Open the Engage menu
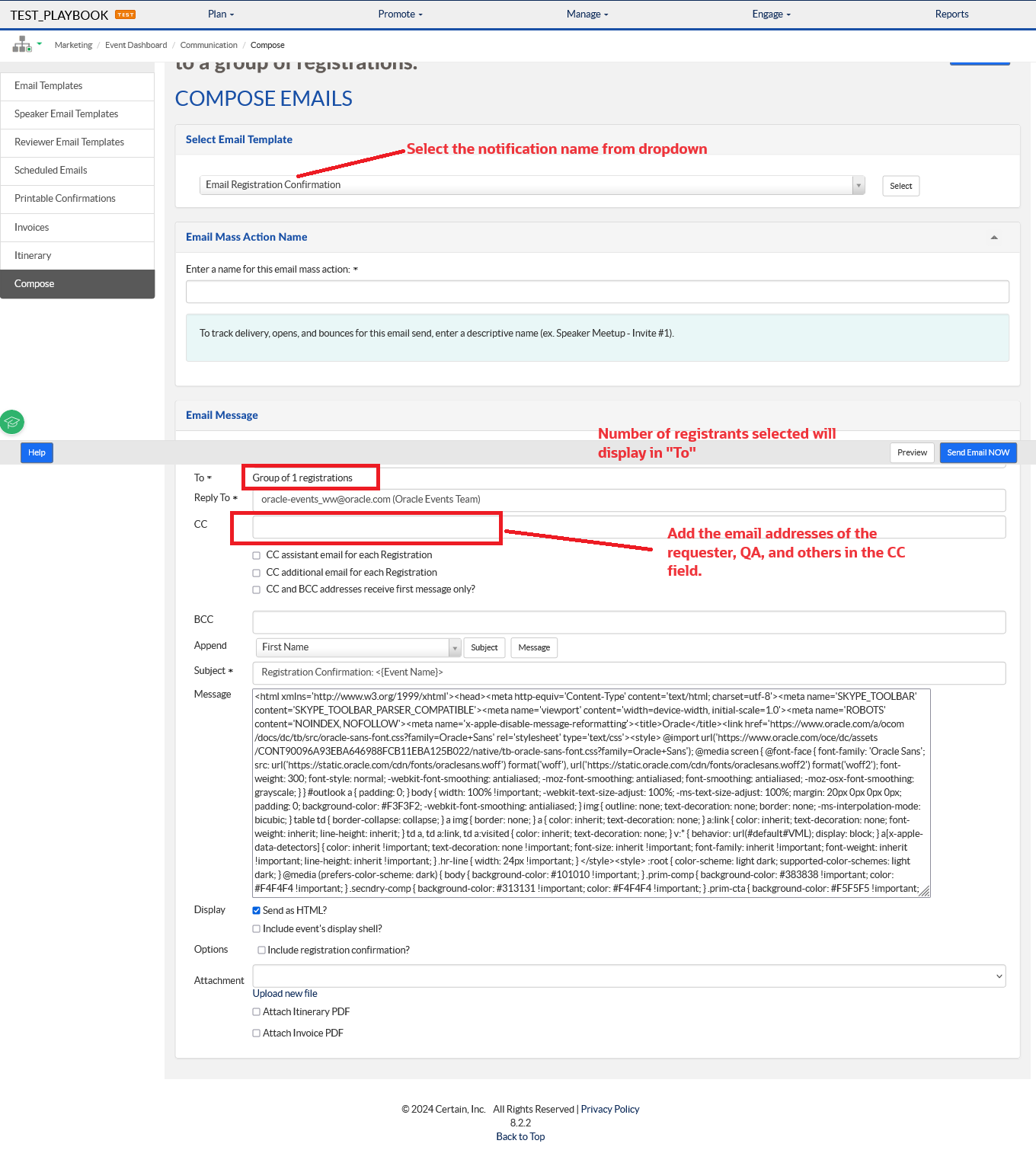The height and width of the screenshot is (1166, 1036). (772, 14)
